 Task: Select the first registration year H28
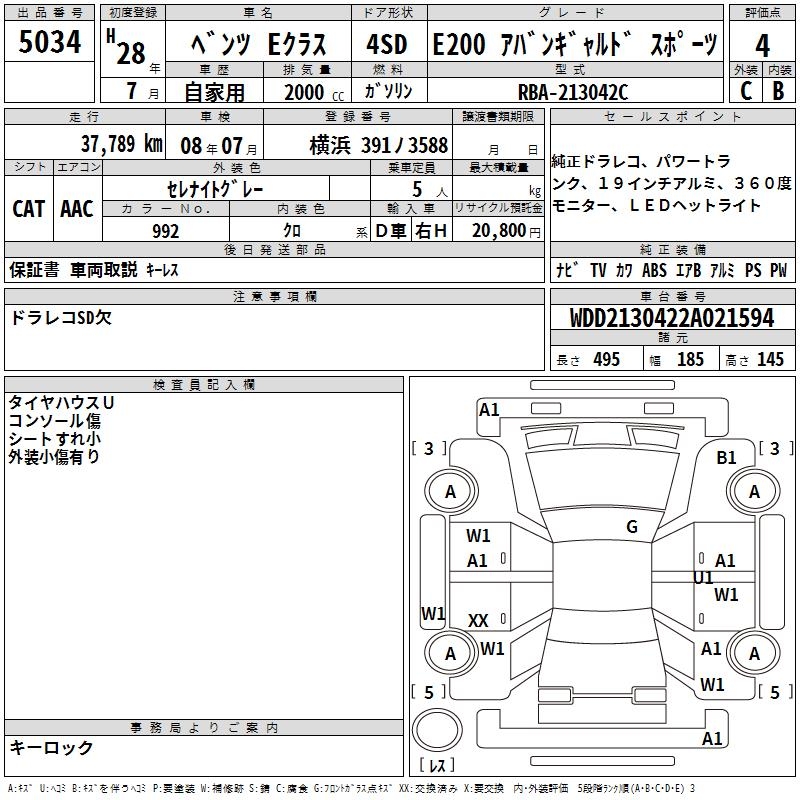(x=127, y=48)
